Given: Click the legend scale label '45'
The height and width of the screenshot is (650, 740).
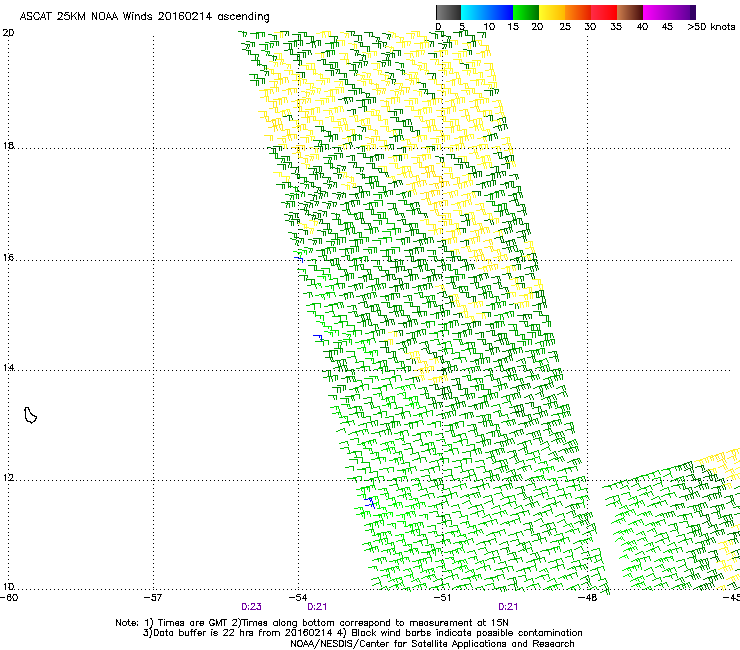Looking at the screenshot, I should [x=667, y=27].
